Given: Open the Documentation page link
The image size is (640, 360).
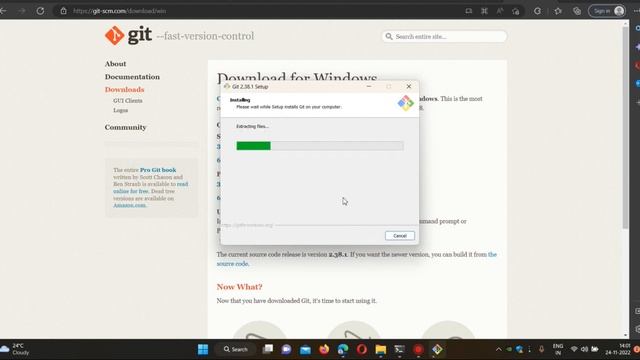Looking at the screenshot, I should (x=132, y=77).
